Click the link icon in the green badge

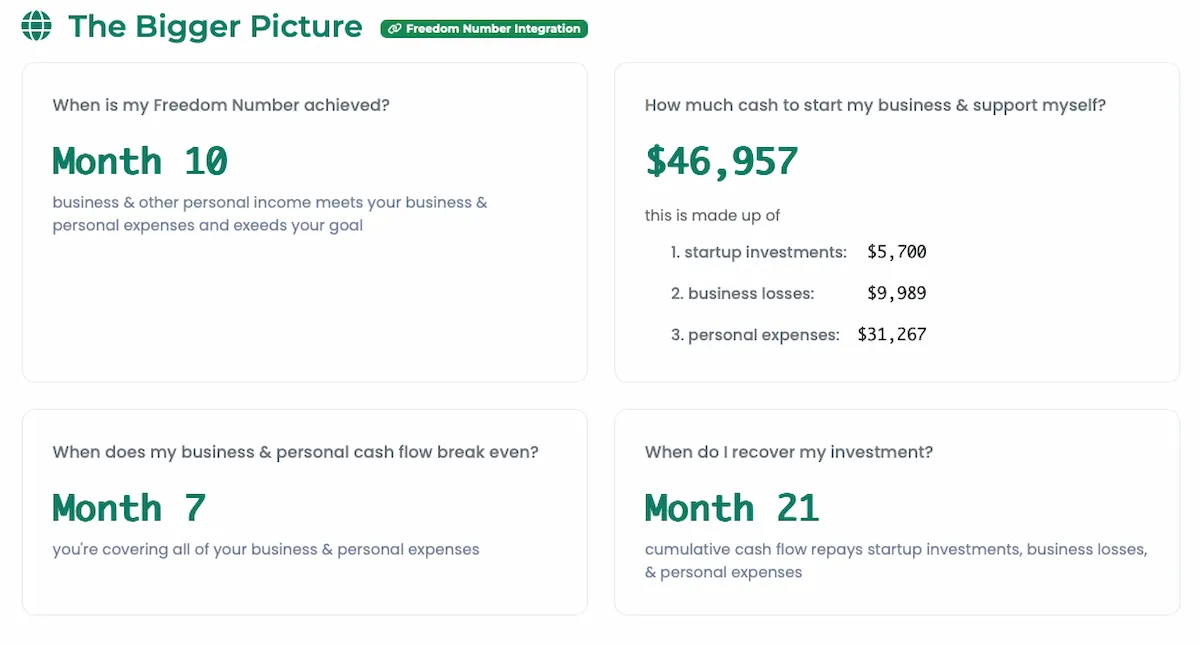click(394, 29)
